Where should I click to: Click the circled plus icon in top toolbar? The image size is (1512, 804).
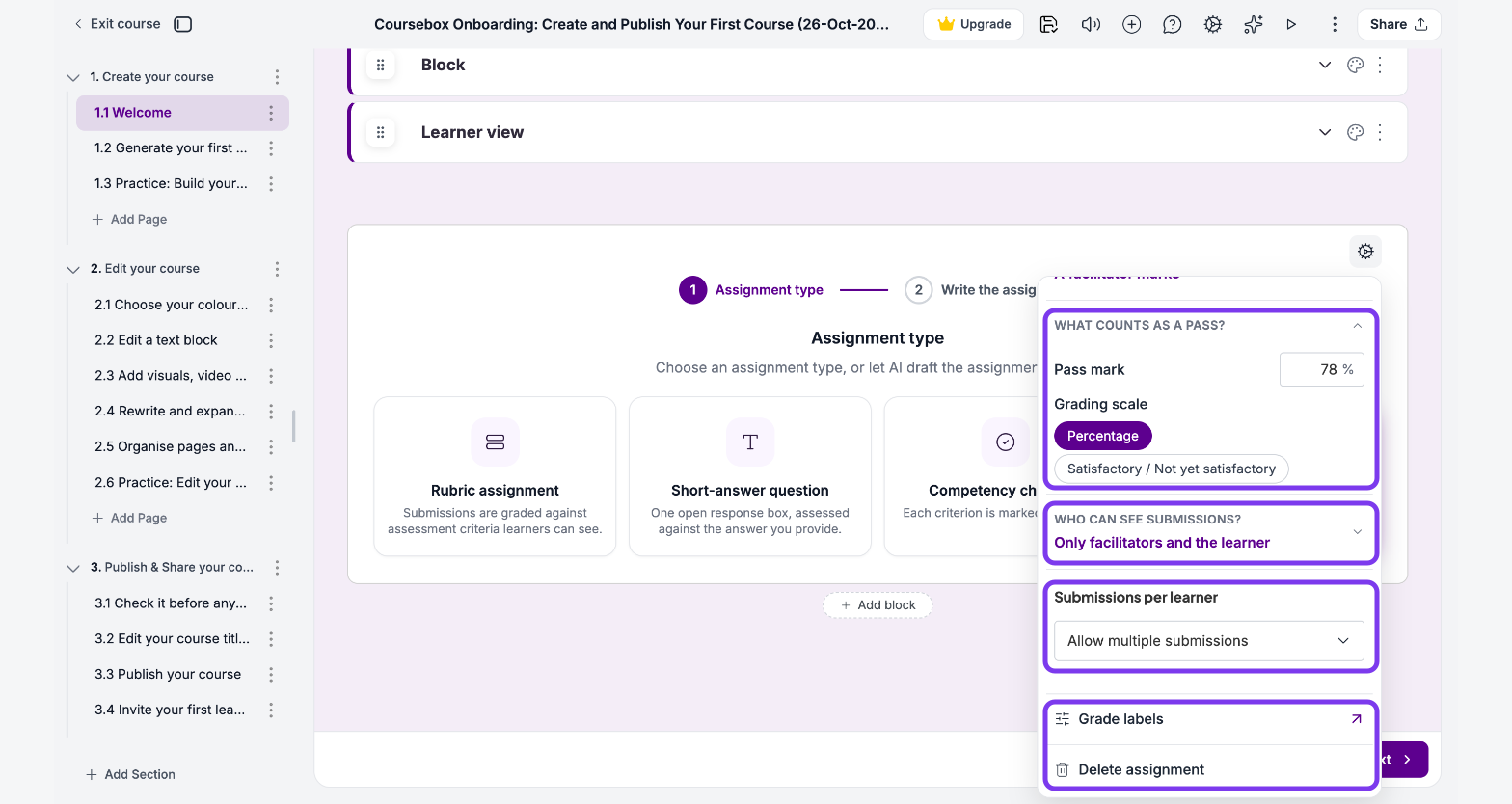(x=1132, y=24)
